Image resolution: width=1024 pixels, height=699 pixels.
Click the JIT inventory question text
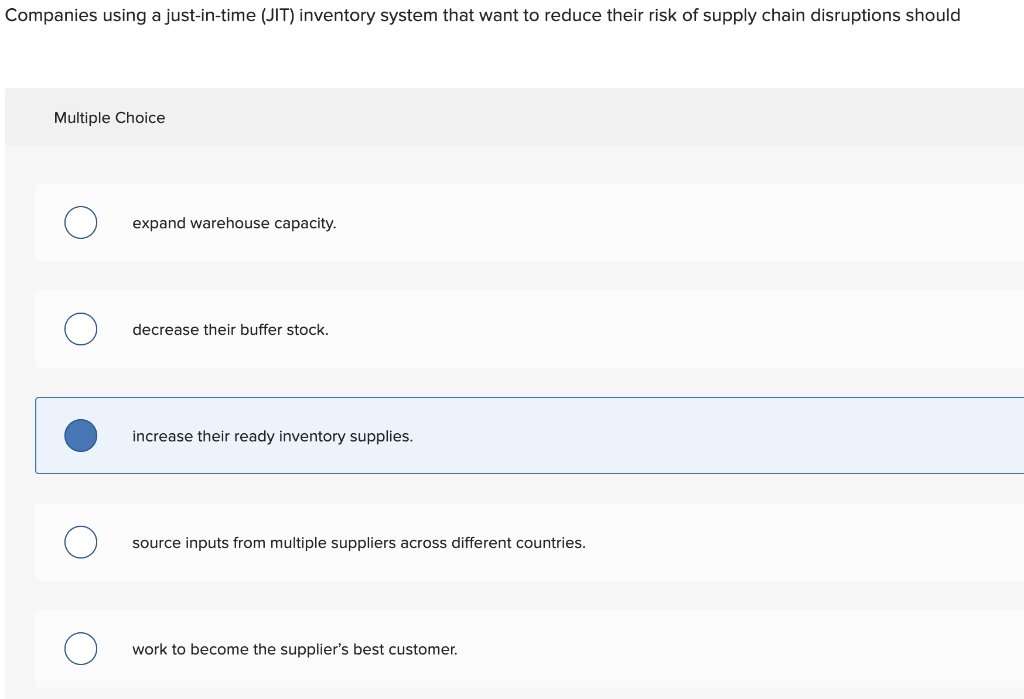coord(482,16)
